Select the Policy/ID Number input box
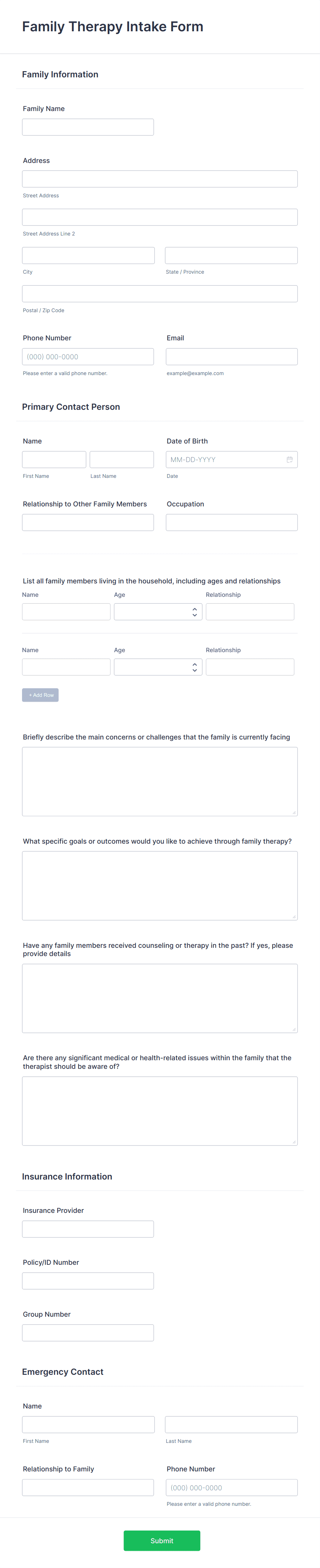The image size is (320, 1568). coord(88,1280)
